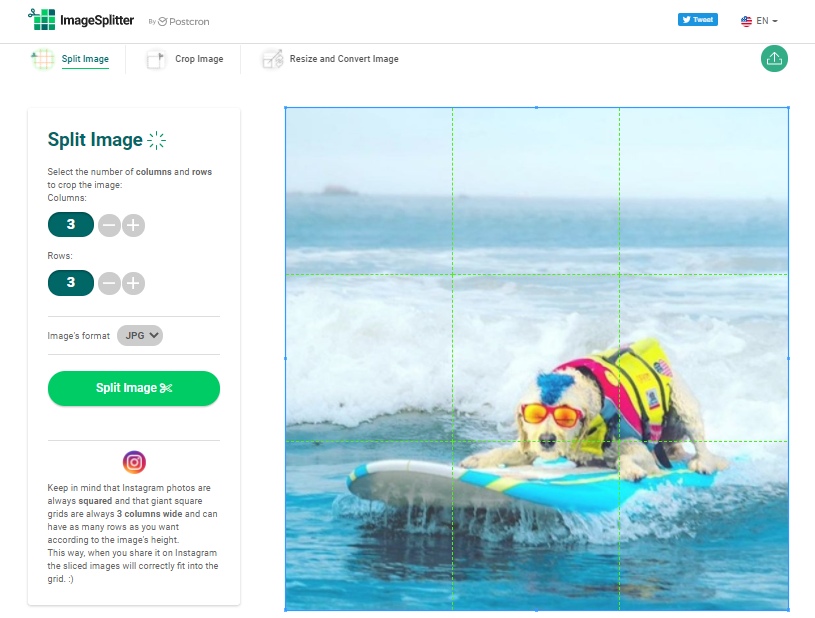
Task: Click the Tweet button
Action: [697, 19]
